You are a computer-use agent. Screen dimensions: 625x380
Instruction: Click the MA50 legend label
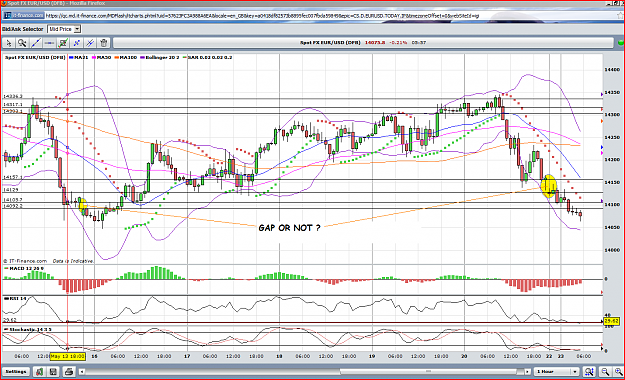point(102,57)
